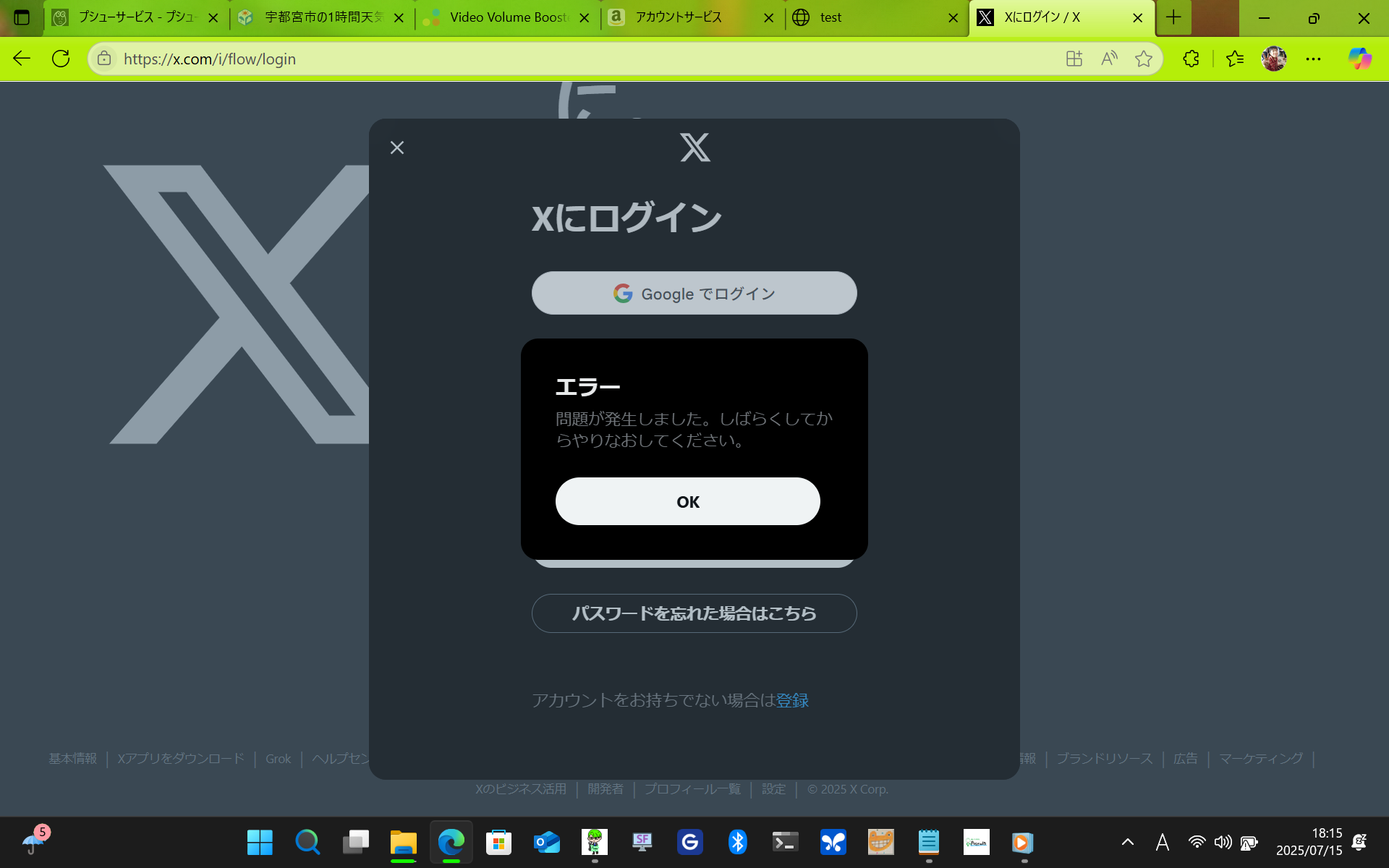1389x868 pixels.
Task: Go back with the browser back arrow
Action: coord(22,59)
